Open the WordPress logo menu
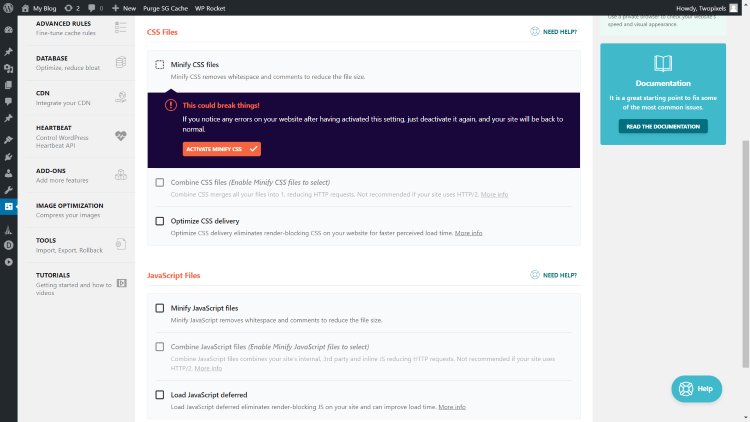This screenshot has height=422, width=750. (x=8, y=8)
